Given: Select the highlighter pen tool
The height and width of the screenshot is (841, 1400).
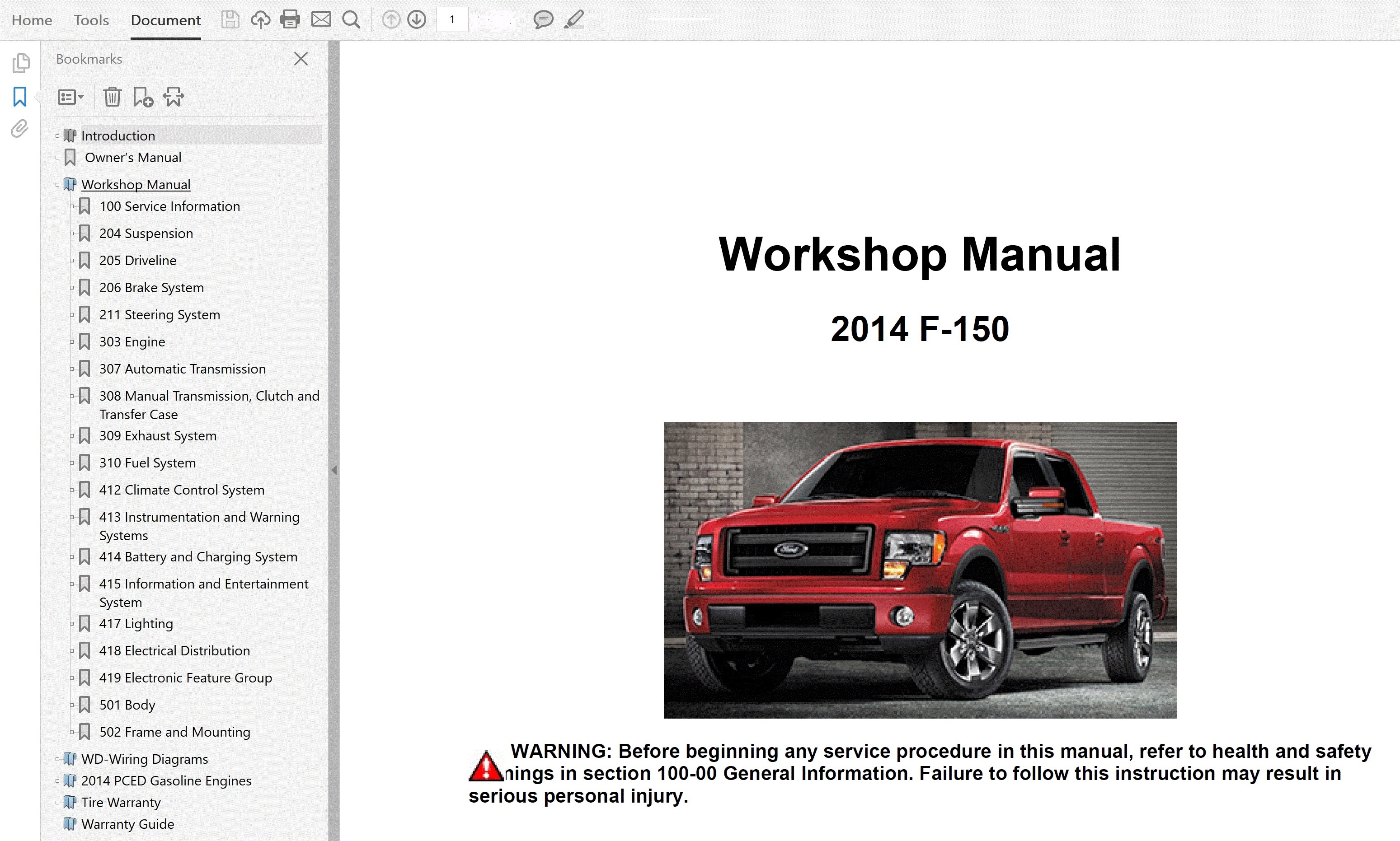Looking at the screenshot, I should tap(574, 20).
